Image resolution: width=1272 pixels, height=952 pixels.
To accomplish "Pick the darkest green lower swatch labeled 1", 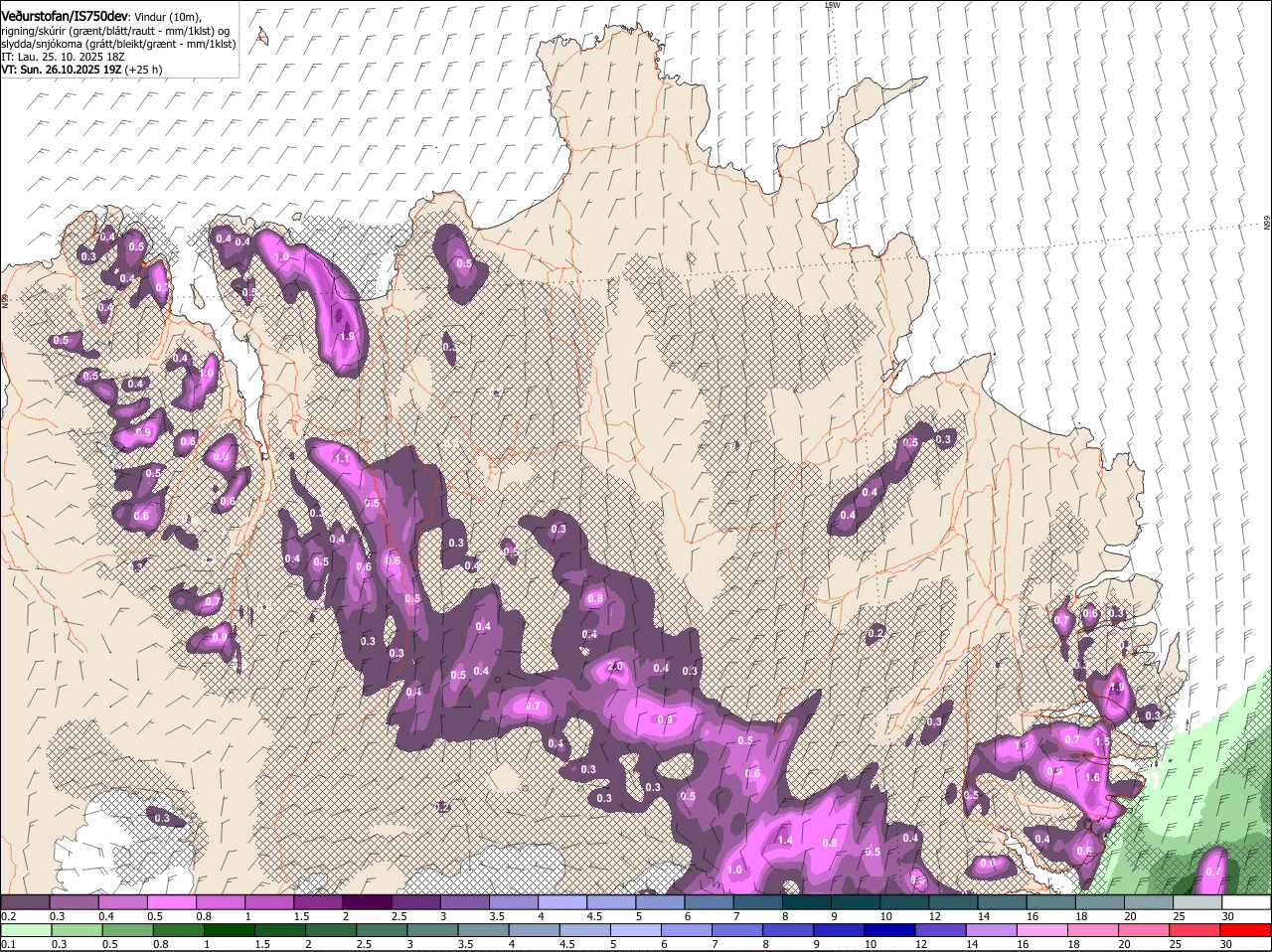I will click(230, 931).
